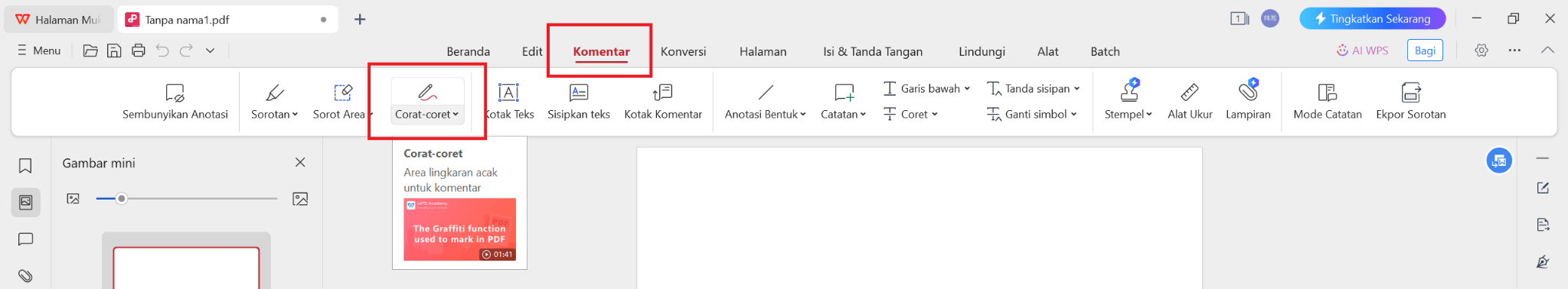Expand the Stempel dropdown arrow
The width and height of the screenshot is (1568, 289).
pyautogui.click(x=1149, y=115)
